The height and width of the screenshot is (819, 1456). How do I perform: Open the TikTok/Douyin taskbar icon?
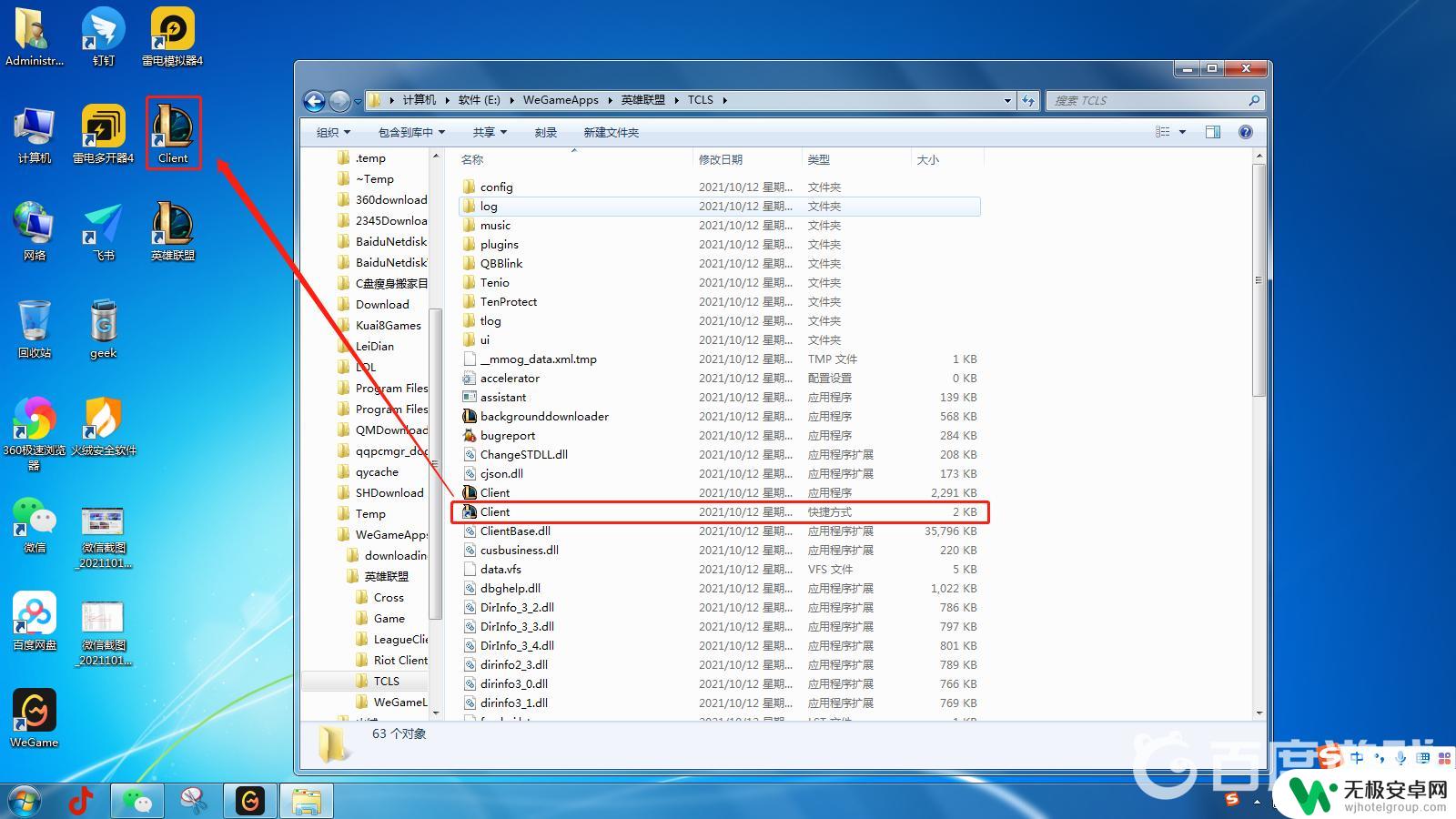tap(81, 801)
